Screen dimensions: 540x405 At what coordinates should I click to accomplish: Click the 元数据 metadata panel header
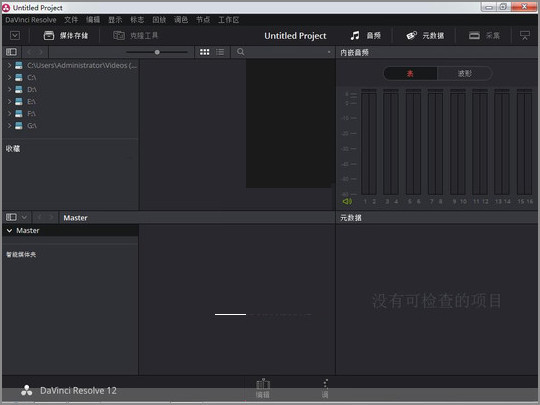click(351, 218)
